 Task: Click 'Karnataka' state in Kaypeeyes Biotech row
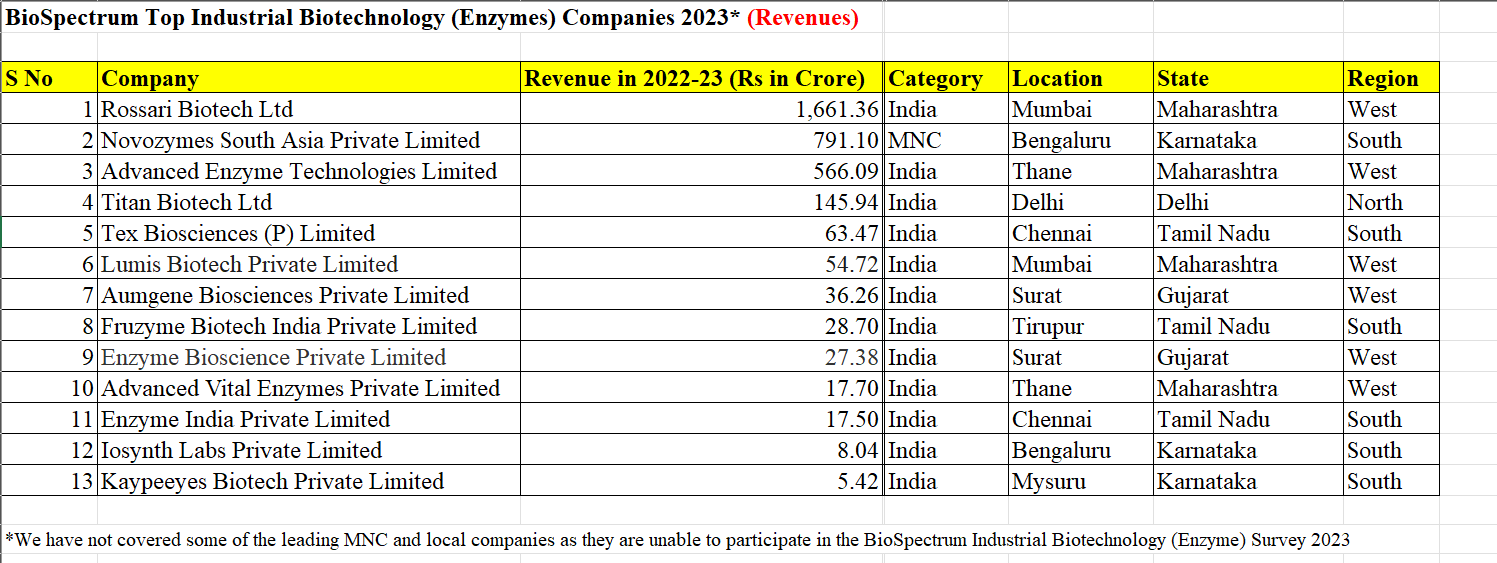(1249, 481)
